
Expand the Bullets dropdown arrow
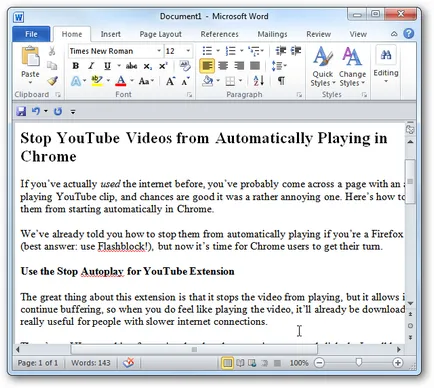[218, 51]
